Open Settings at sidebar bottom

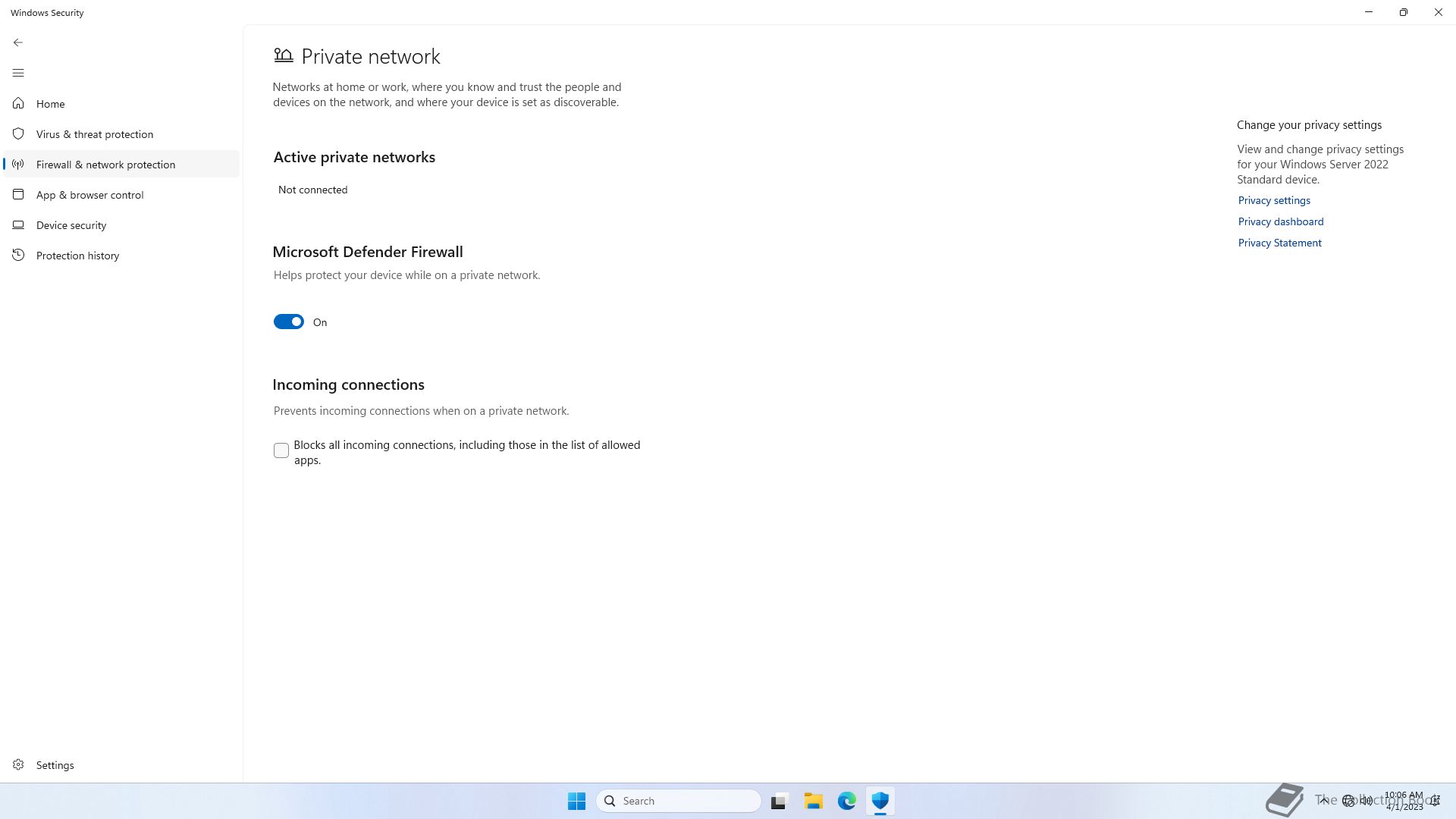coord(121,764)
